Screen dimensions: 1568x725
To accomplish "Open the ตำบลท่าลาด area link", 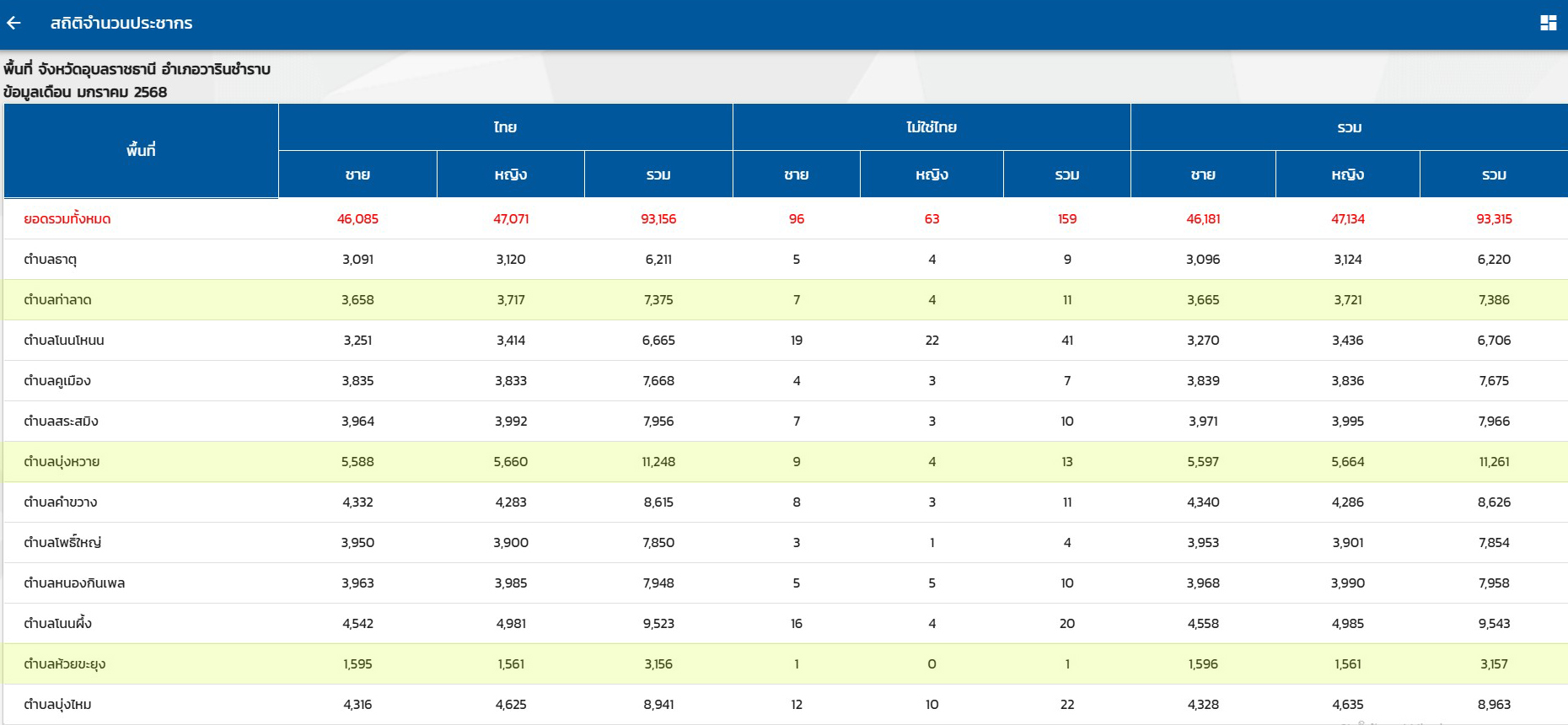I will tap(57, 300).
